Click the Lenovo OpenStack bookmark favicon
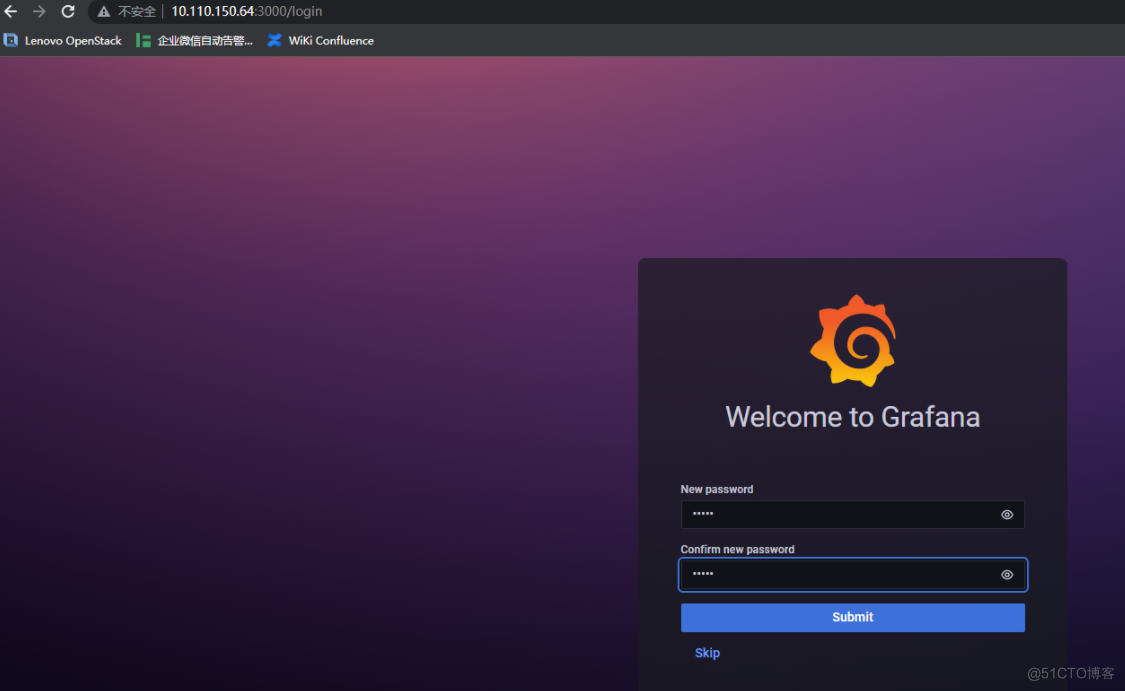This screenshot has height=691, width=1125. pos(11,41)
